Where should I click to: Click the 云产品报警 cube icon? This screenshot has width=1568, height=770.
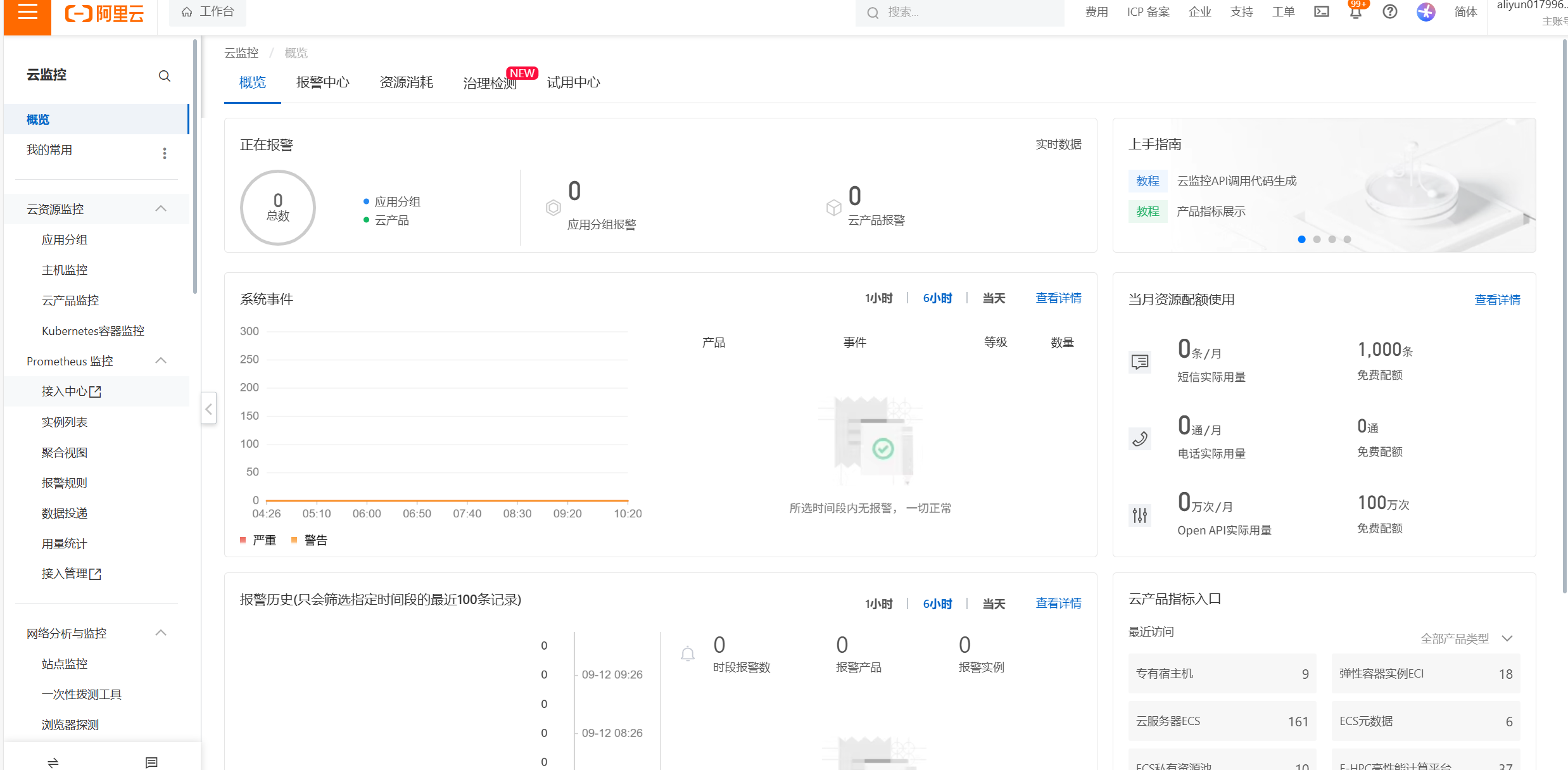point(833,208)
